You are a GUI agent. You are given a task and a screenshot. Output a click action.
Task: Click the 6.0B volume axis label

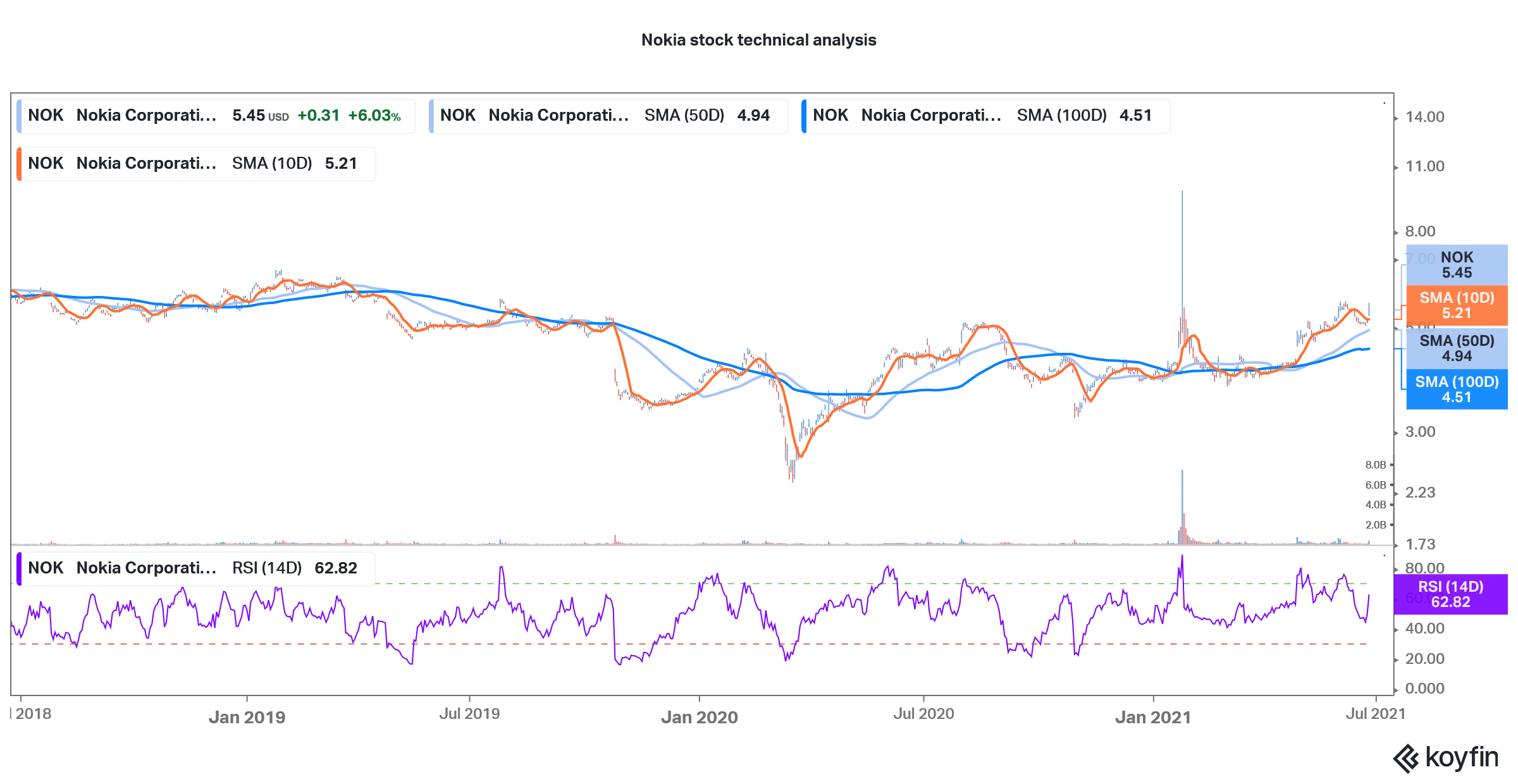pyautogui.click(x=1375, y=485)
